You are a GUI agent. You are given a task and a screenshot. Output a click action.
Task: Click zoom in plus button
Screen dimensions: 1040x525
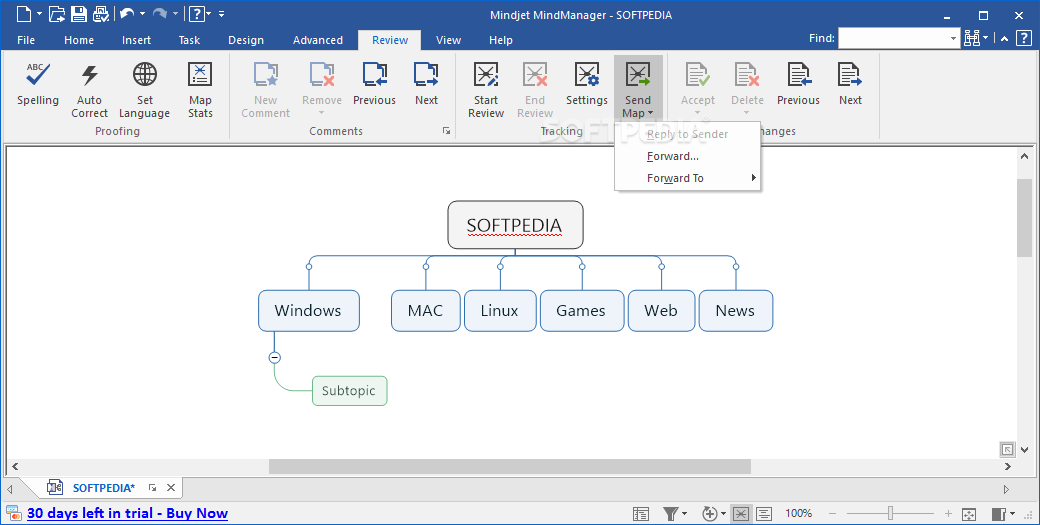[948, 514]
